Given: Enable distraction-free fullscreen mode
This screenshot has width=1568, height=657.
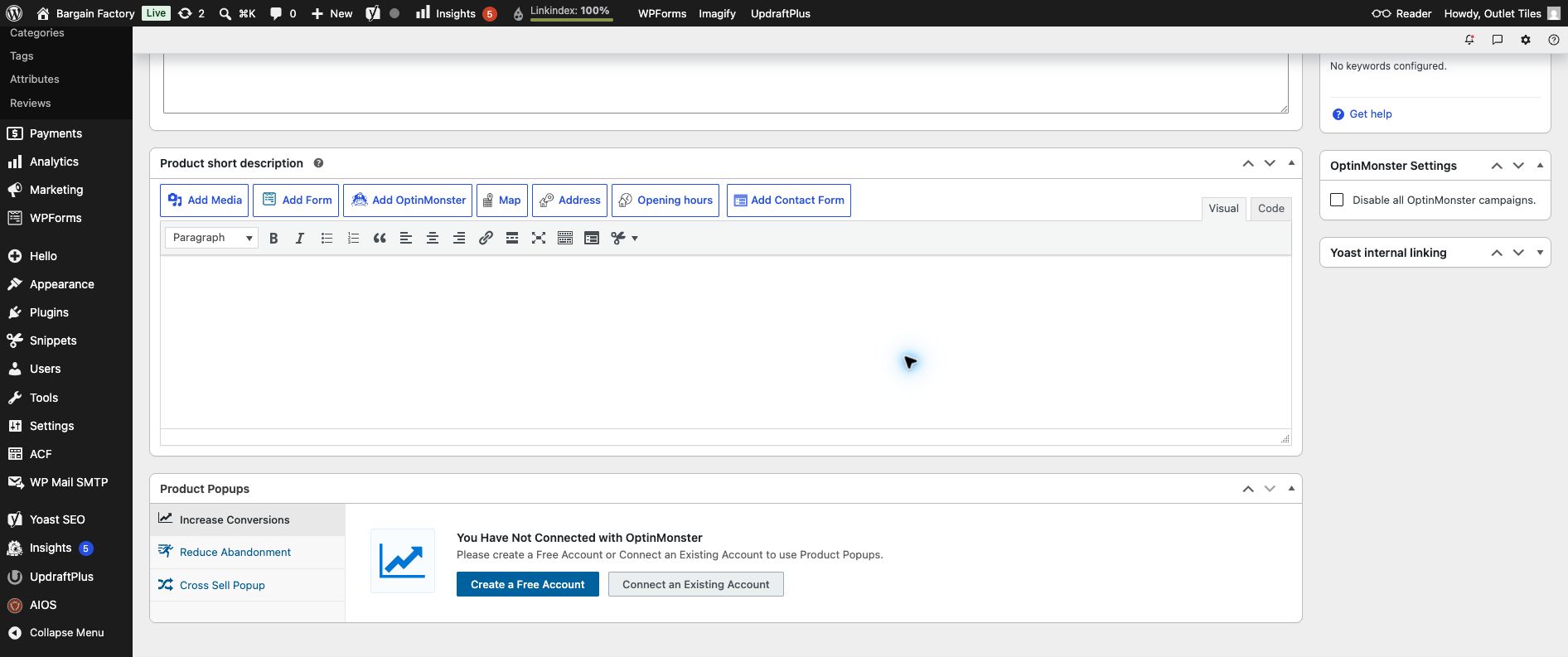Looking at the screenshot, I should 539,238.
